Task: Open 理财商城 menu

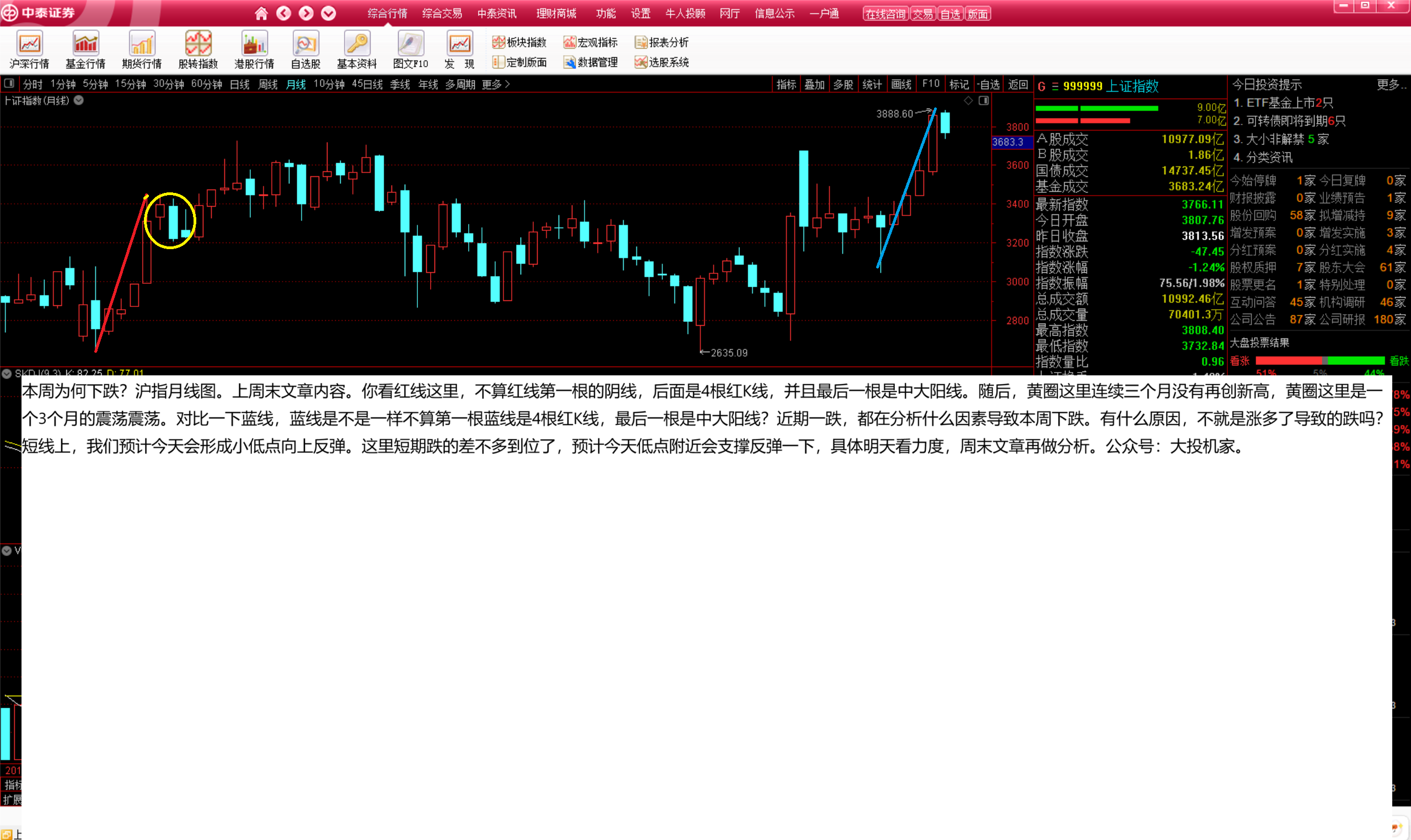Action: [556, 14]
